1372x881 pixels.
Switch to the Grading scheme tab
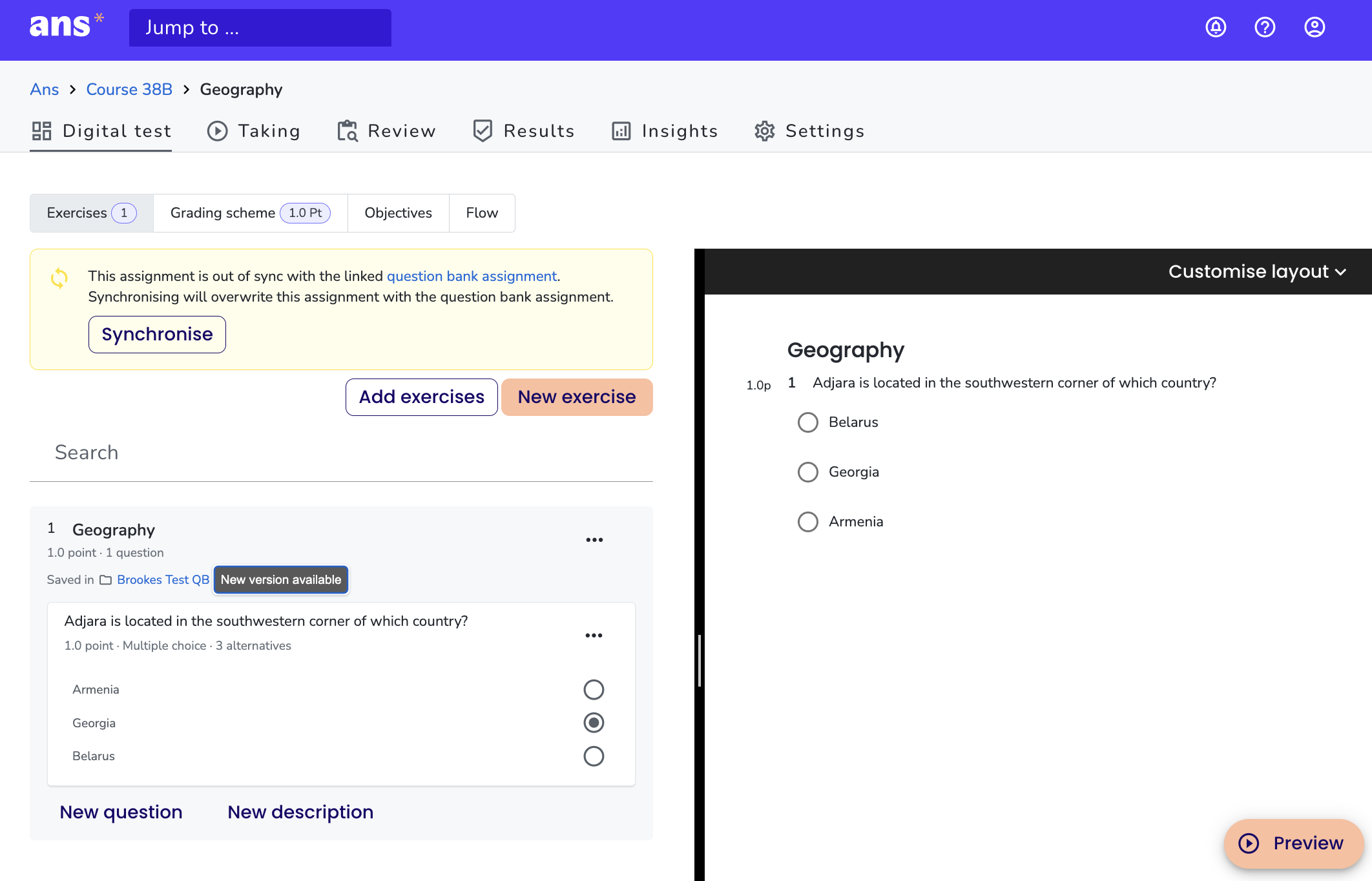[250, 213]
